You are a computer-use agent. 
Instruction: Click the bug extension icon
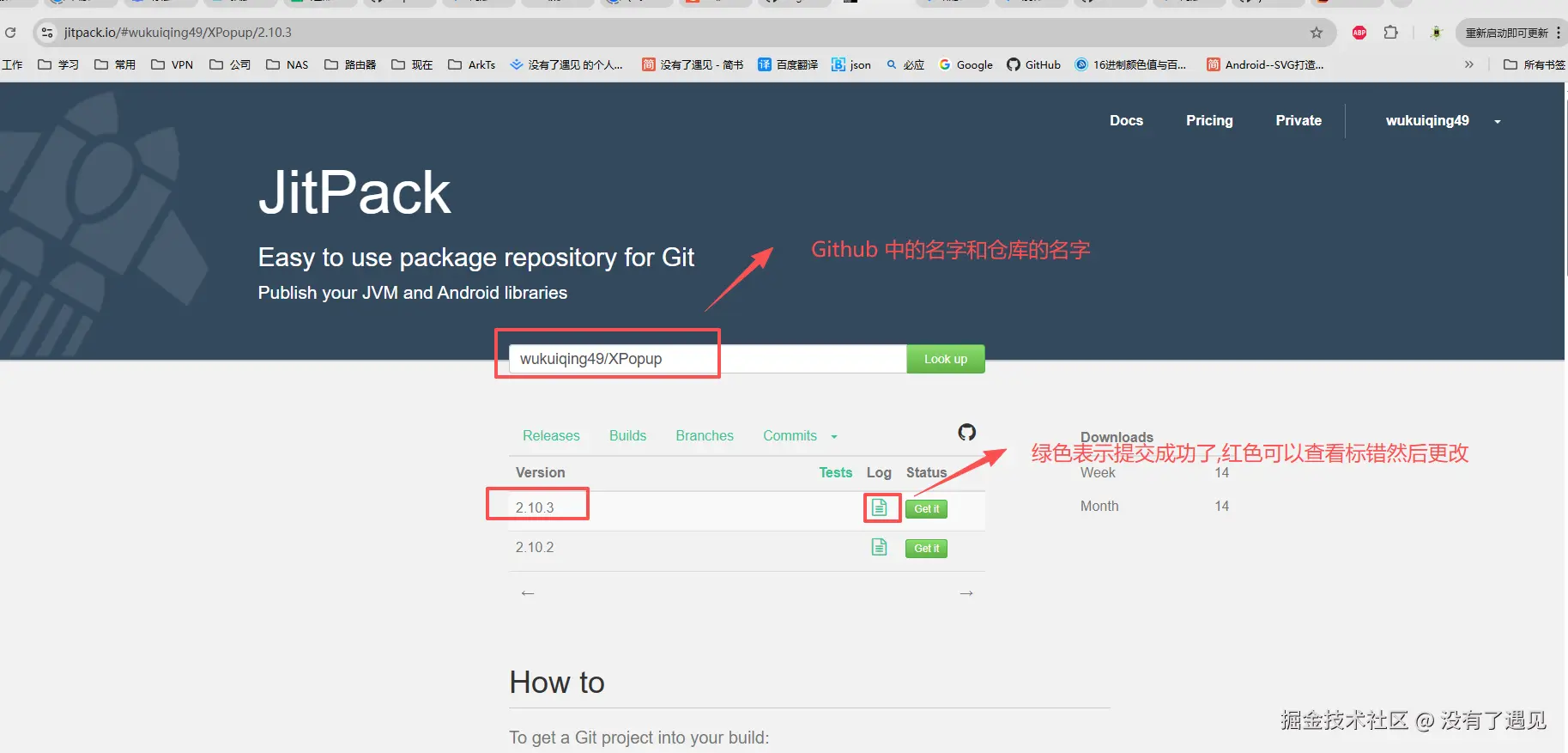(1436, 33)
